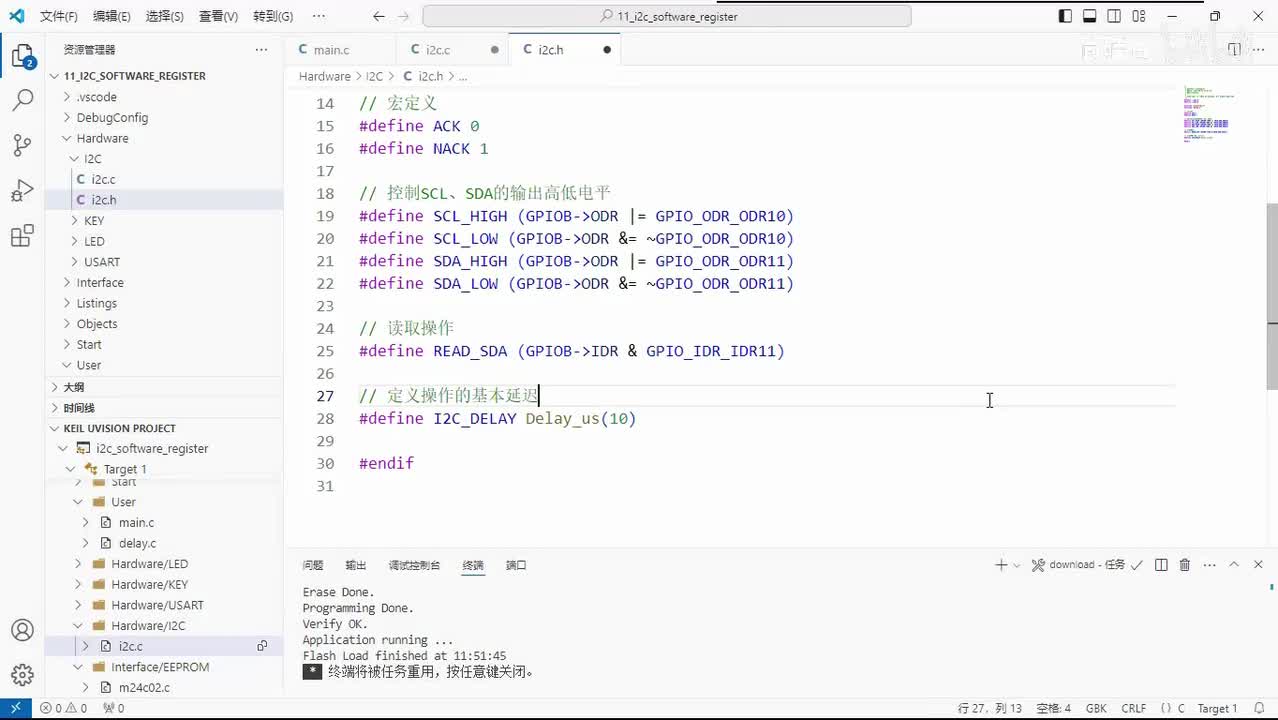The width and height of the screenshot is (1278, 720).
Task: Customize layout icon in title bar
Action: click(1139, 16)
